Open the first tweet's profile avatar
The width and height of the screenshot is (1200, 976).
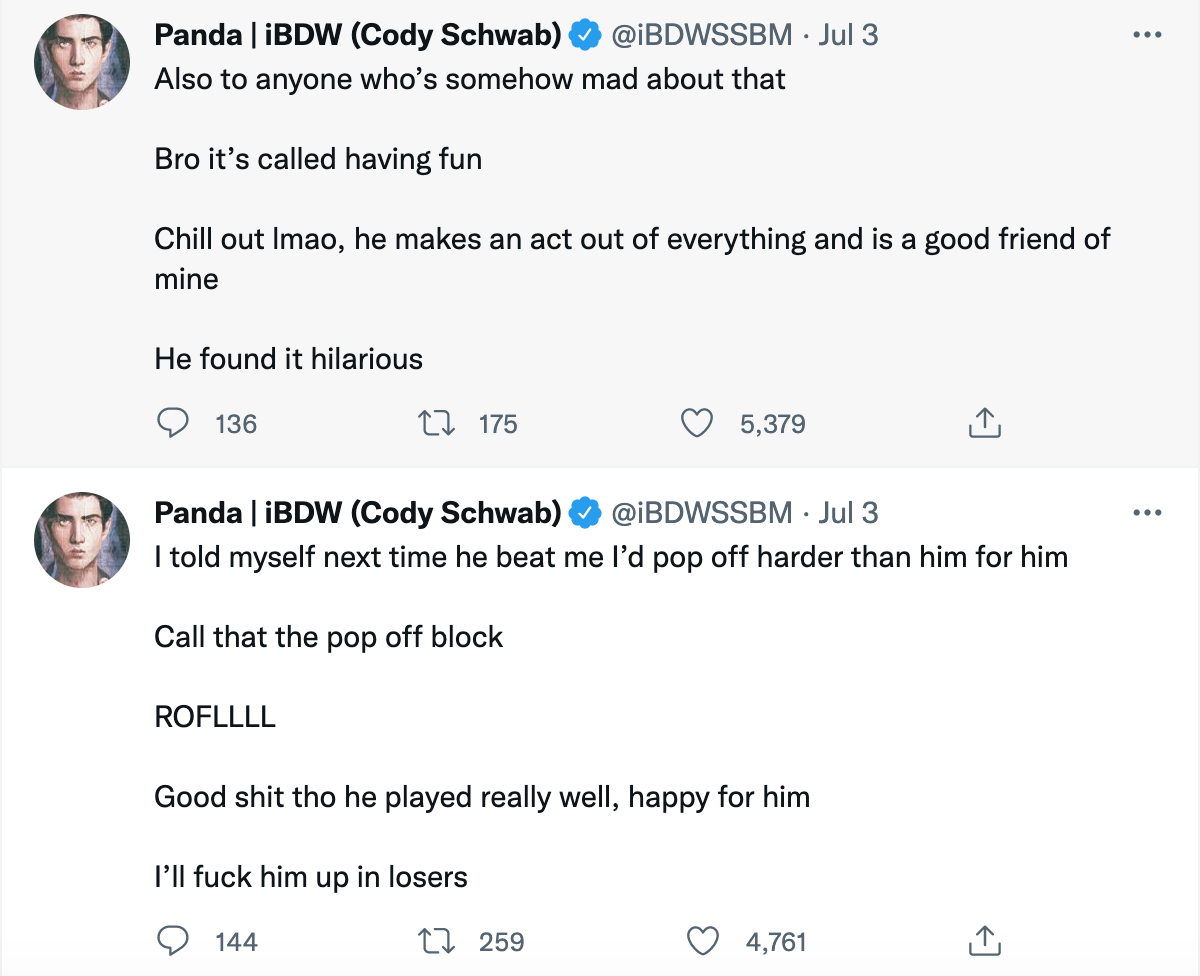coord(82,62)
